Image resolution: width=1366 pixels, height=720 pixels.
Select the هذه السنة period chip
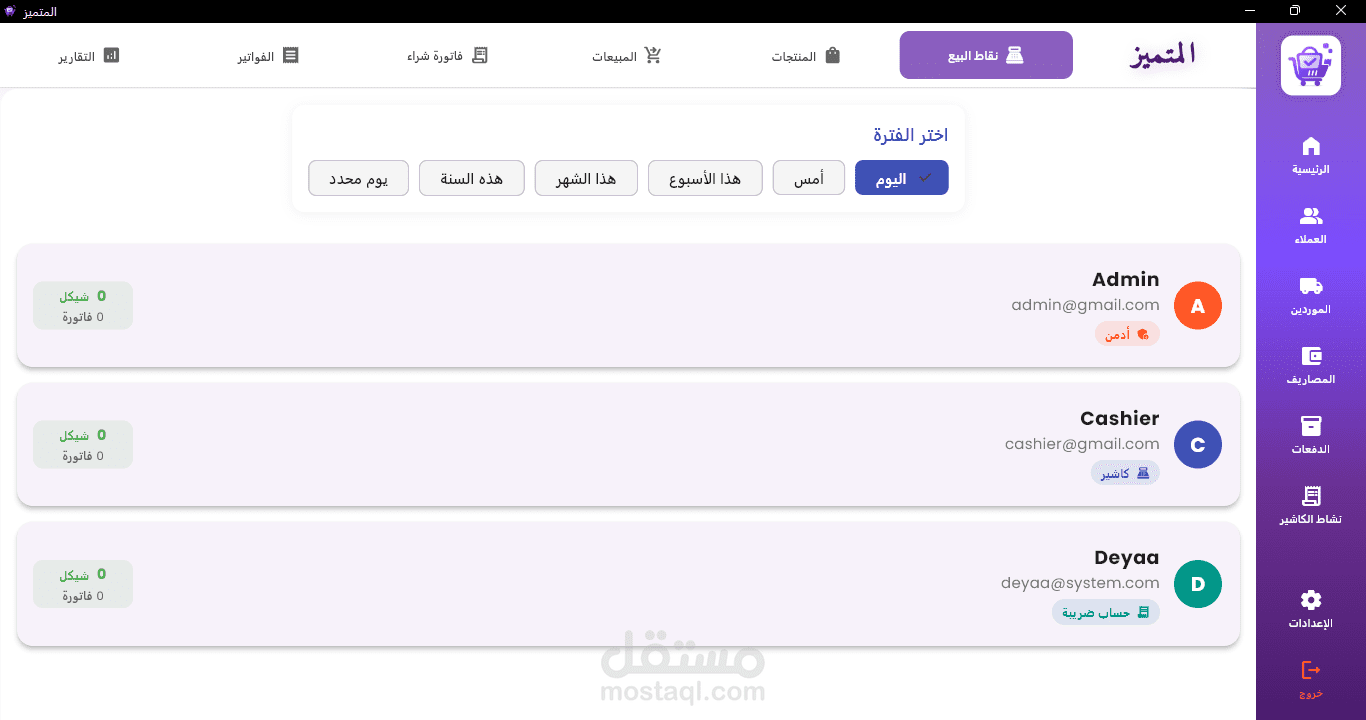point(472,178)
